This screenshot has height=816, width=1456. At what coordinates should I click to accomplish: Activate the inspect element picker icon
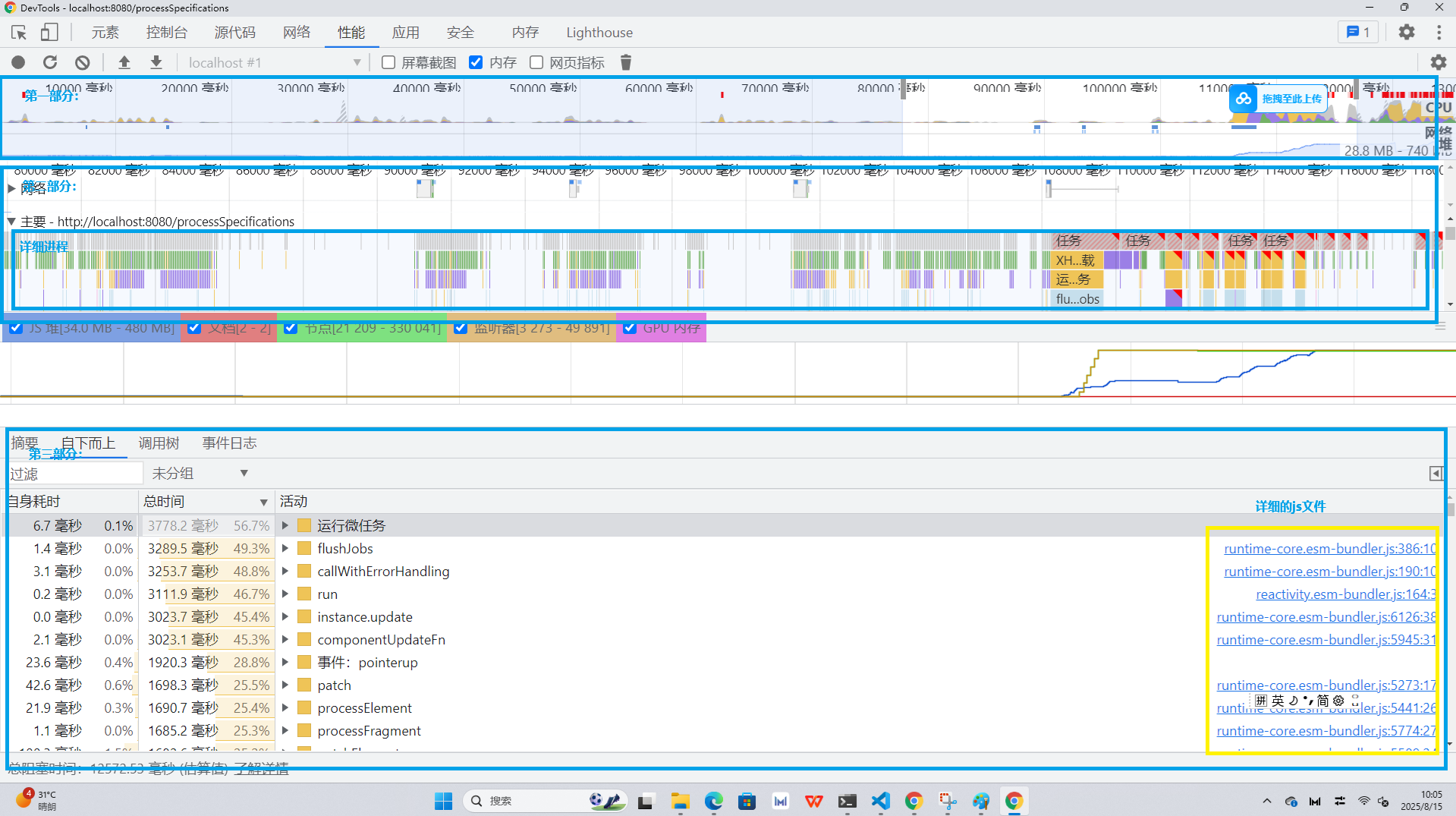19,33
